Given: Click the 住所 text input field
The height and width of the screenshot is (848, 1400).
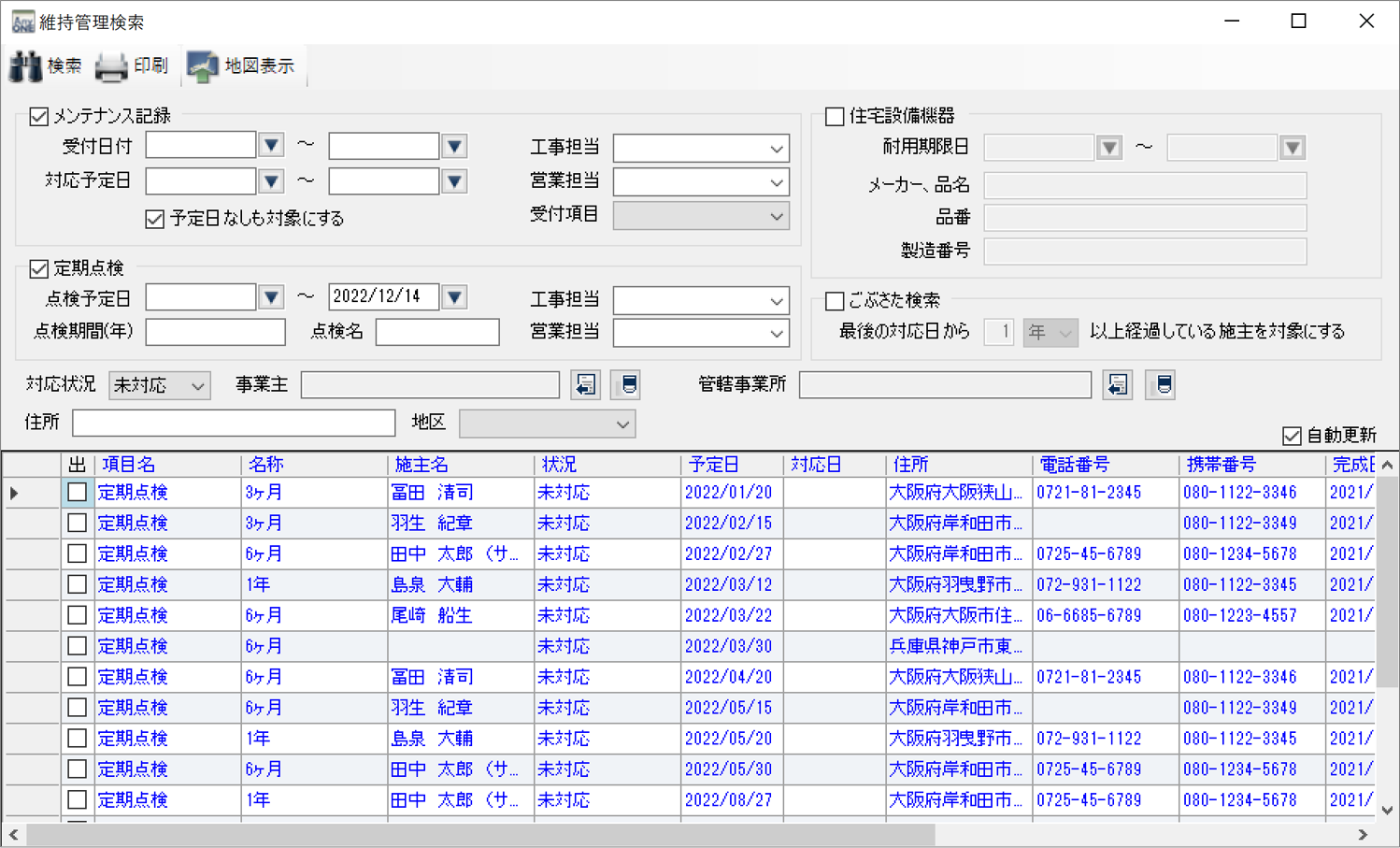Looking at the screenshot, I should coord(234,423).
